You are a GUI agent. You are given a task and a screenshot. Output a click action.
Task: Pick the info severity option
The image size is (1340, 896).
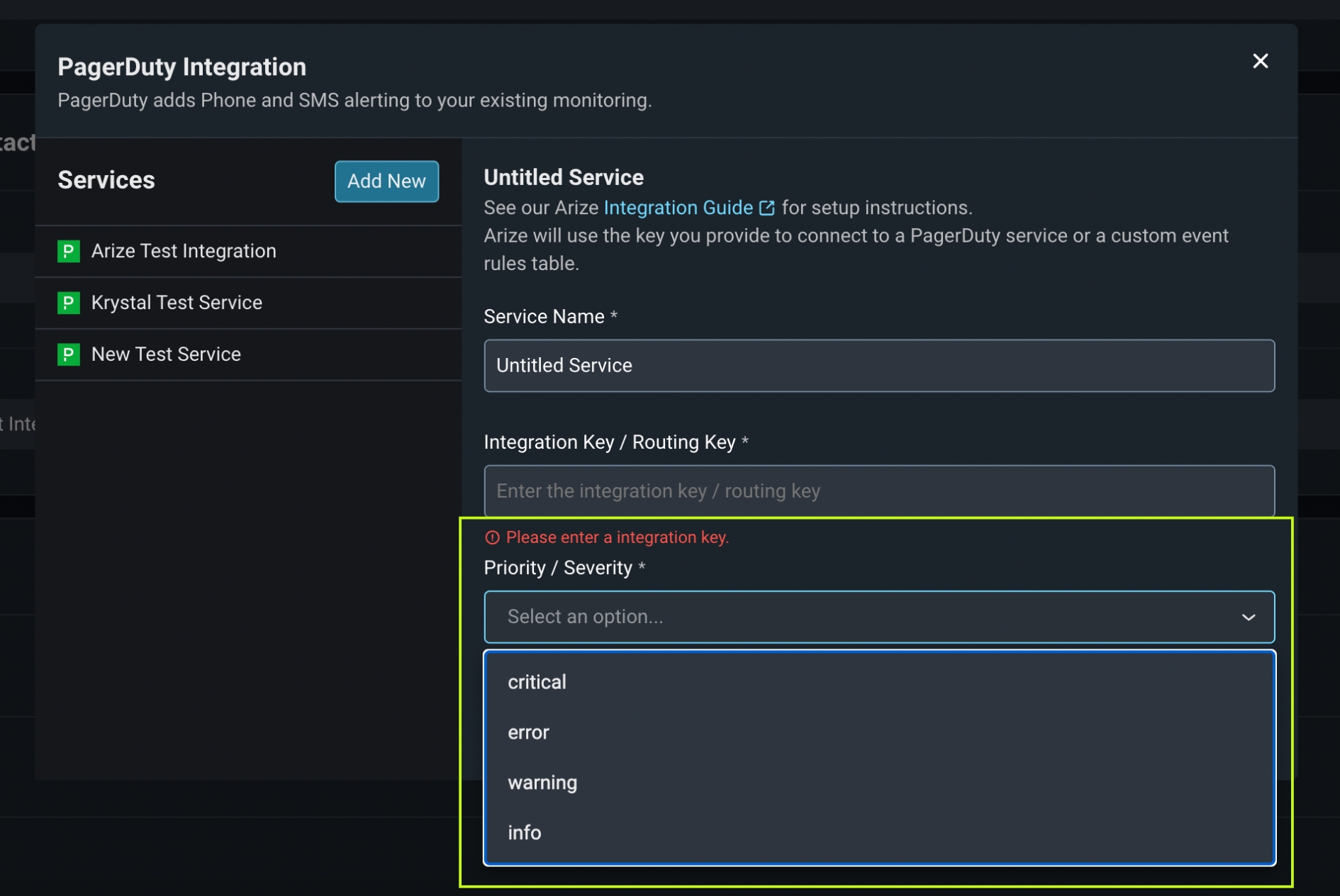point(525,833)
